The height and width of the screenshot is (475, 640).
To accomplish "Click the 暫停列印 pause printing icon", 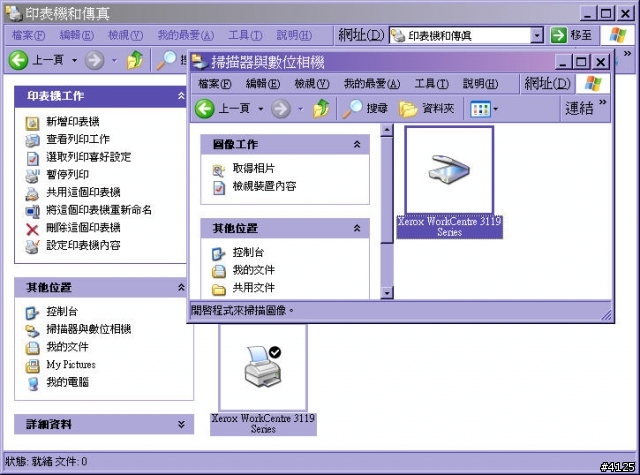I will point(32,175).
